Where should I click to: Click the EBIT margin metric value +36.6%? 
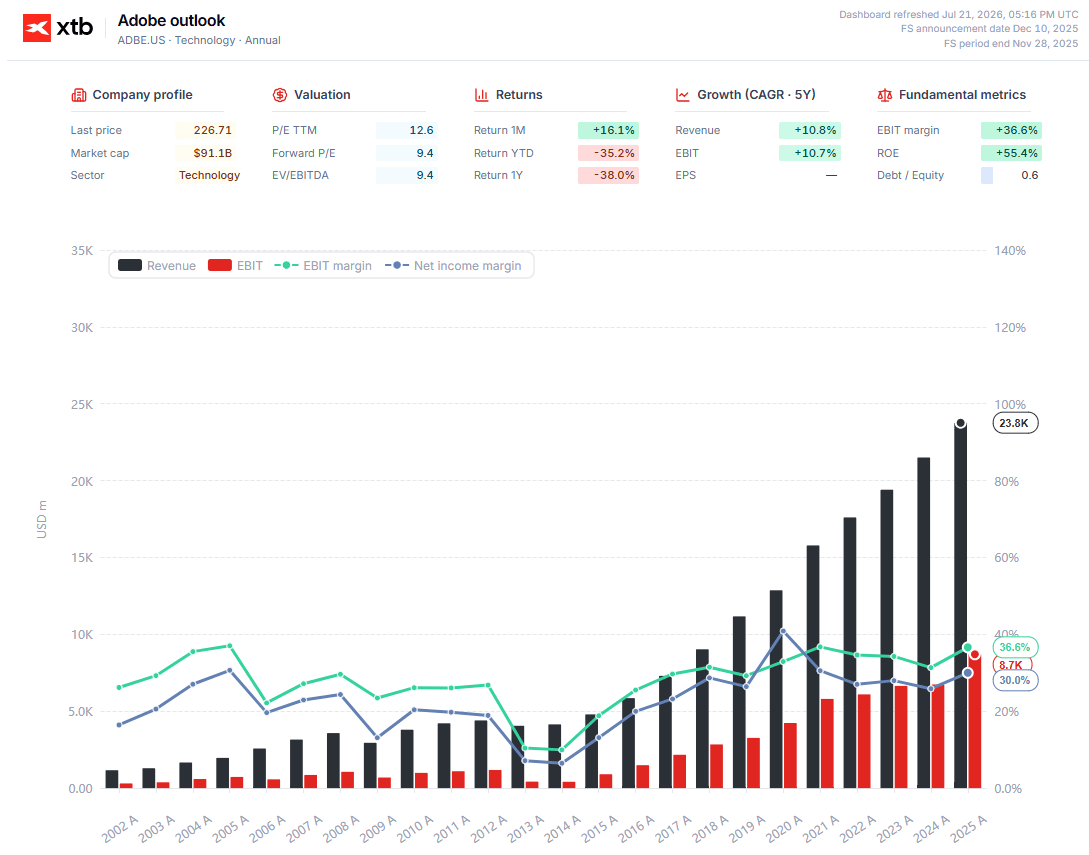tap(1011, 130)
